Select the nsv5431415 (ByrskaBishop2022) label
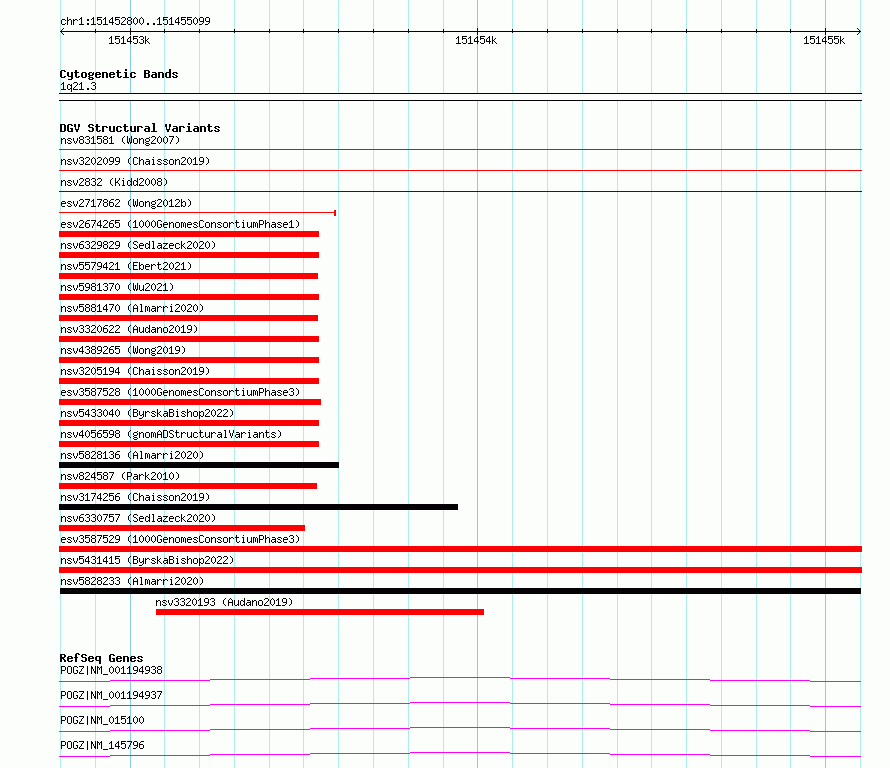The image size is (890, 768). coord(147,560)
